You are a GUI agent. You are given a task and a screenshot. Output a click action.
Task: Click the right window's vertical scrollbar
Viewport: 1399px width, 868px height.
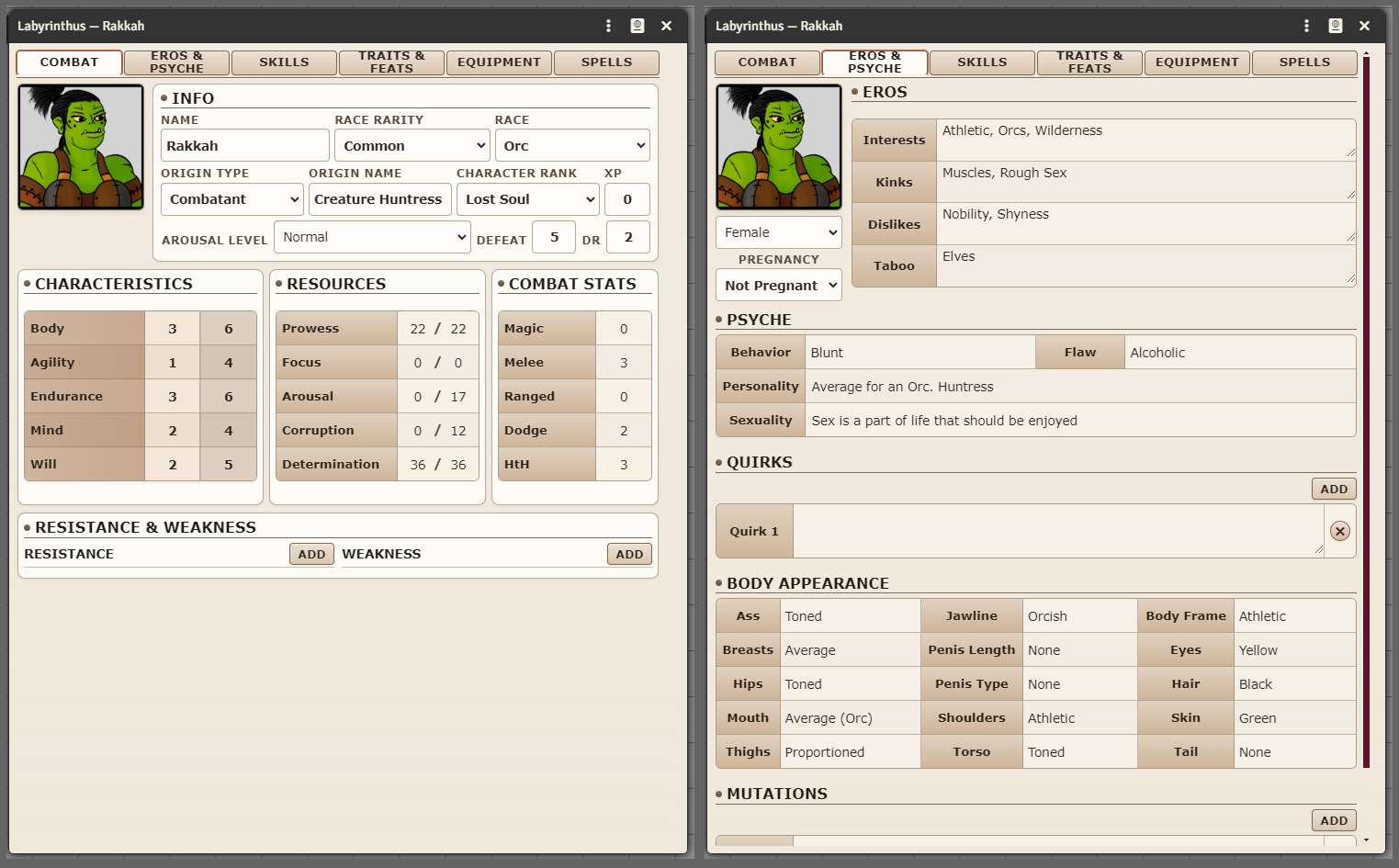click(1366, 411)
